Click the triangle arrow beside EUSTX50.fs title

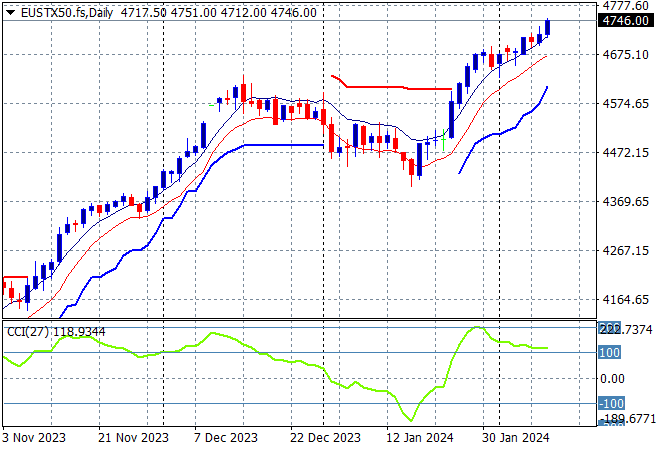10,13
